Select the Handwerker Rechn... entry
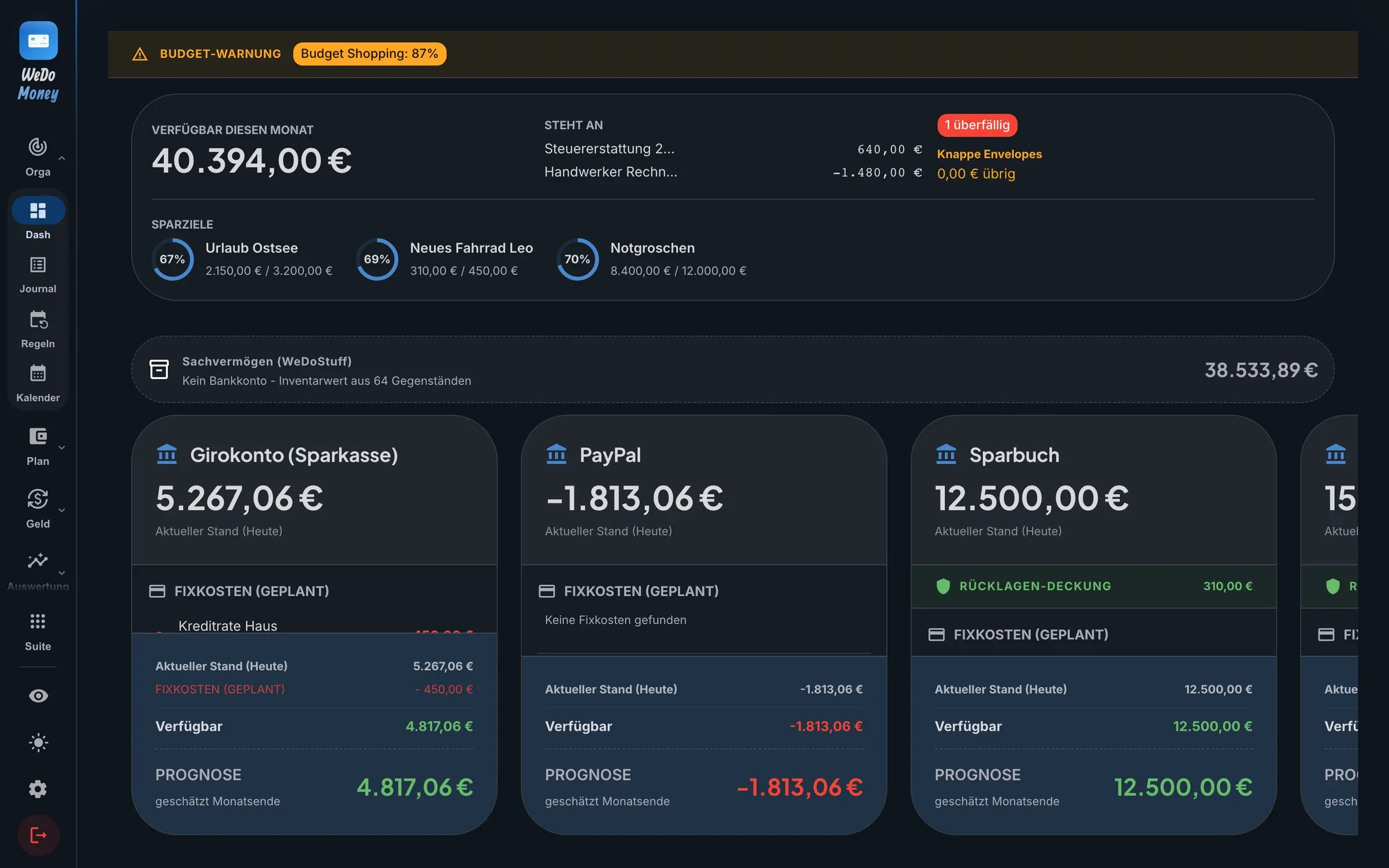 [x=733, y=172]
